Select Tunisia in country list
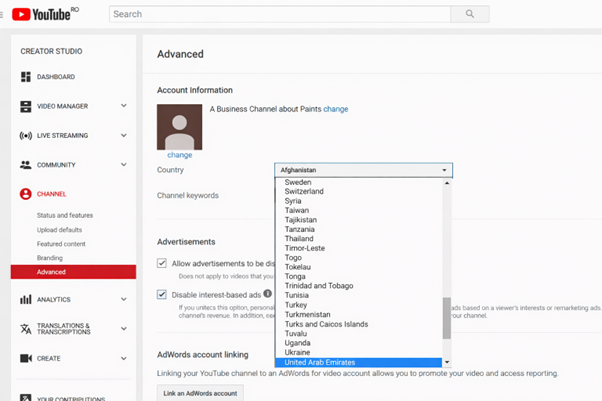The height and width of the screenshot is (401, 602). click(359, 295)
